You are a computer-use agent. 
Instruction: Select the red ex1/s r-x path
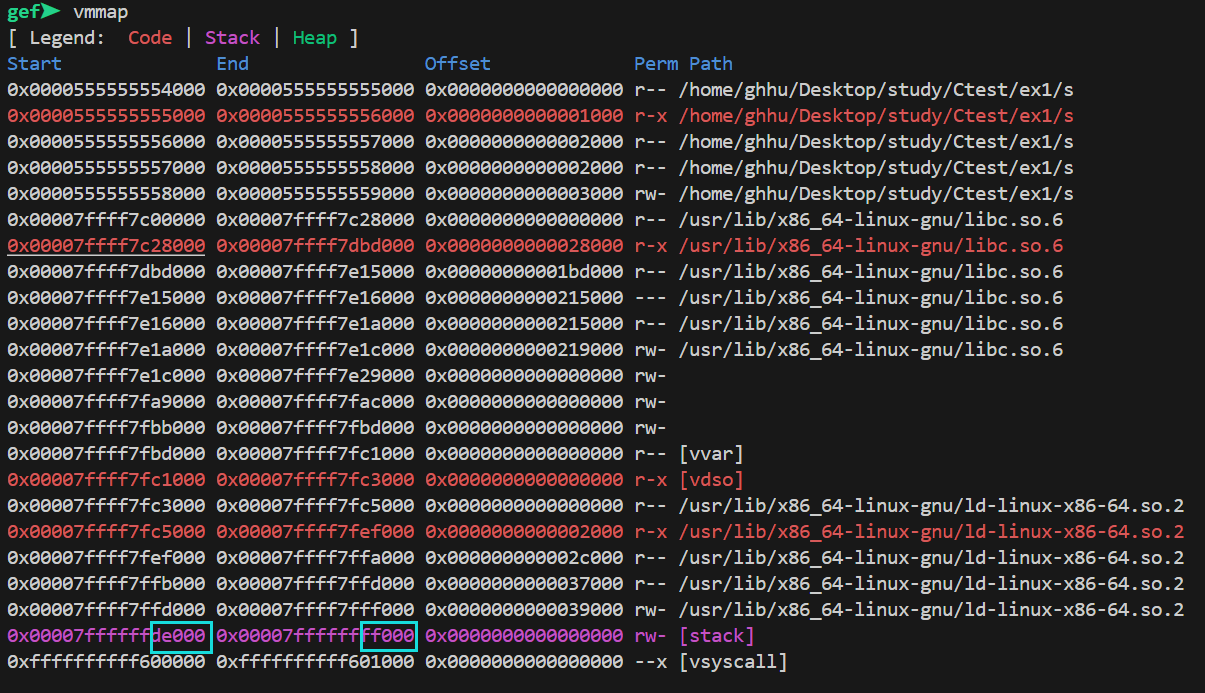click(876, 116)
